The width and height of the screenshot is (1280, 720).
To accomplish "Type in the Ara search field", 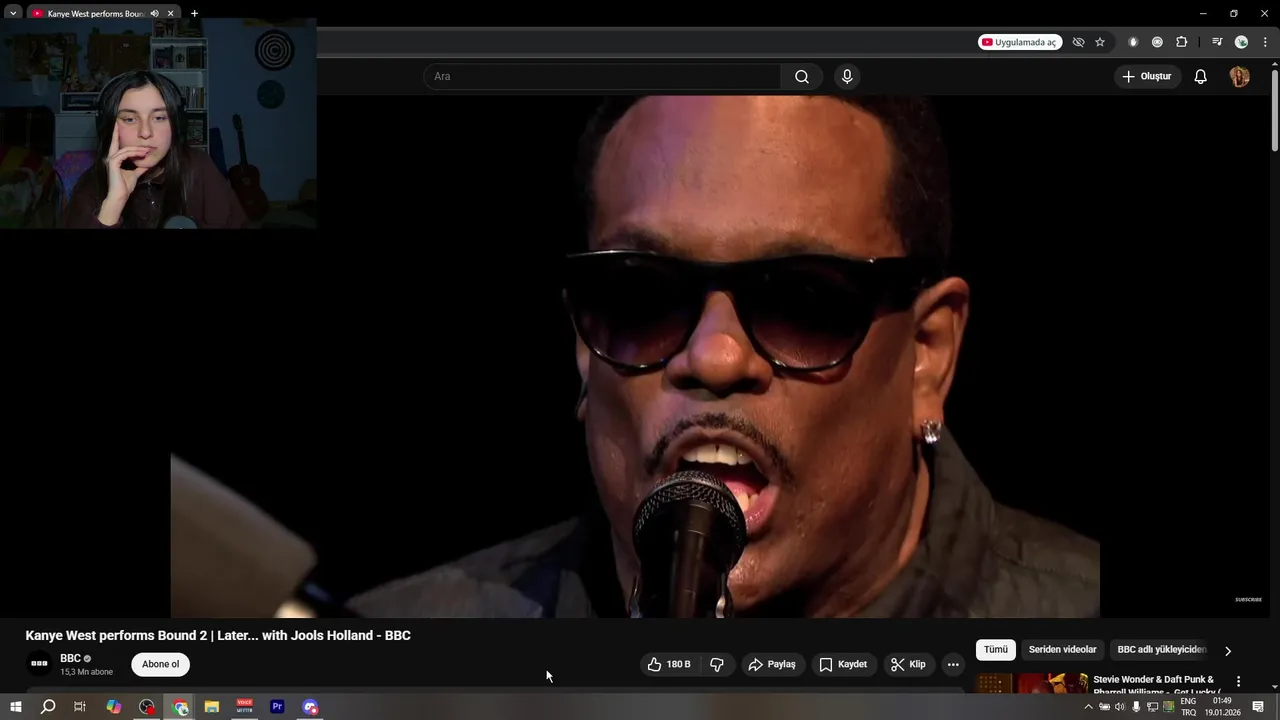I will point(603,77).
